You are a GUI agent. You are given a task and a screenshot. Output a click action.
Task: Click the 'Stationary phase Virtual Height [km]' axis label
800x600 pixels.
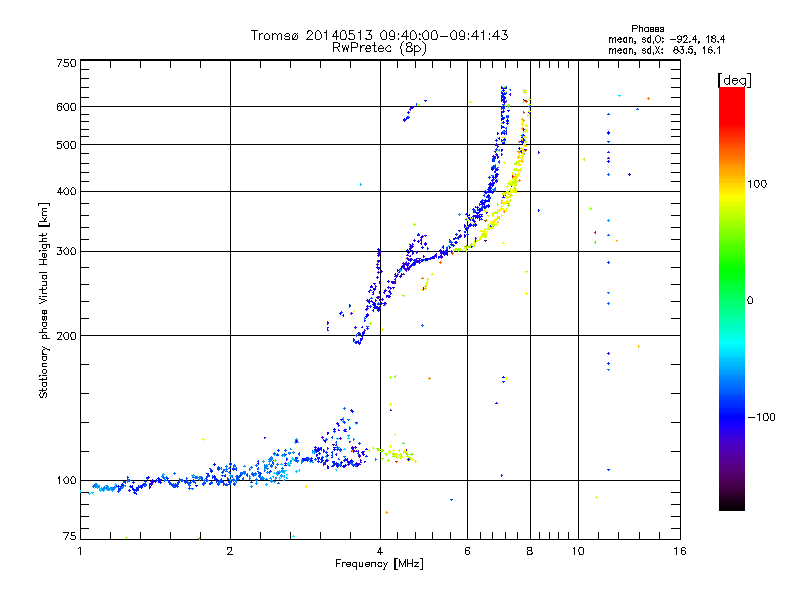(44, 300)
